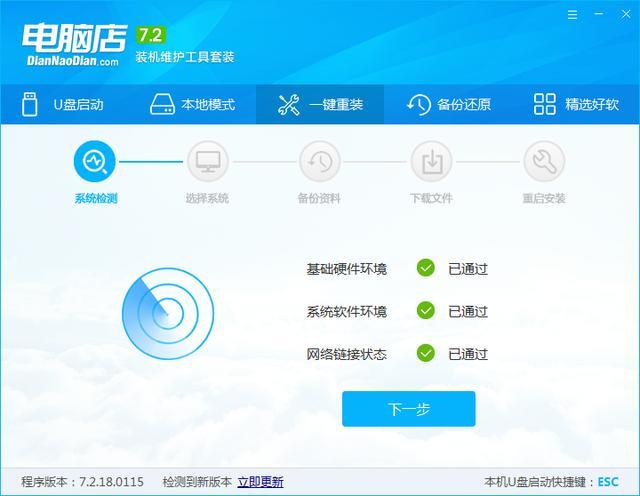Click 已通过 status for 系统软件环境
Image resolution: width=640 pixels, height=496 pixels.
468,312
